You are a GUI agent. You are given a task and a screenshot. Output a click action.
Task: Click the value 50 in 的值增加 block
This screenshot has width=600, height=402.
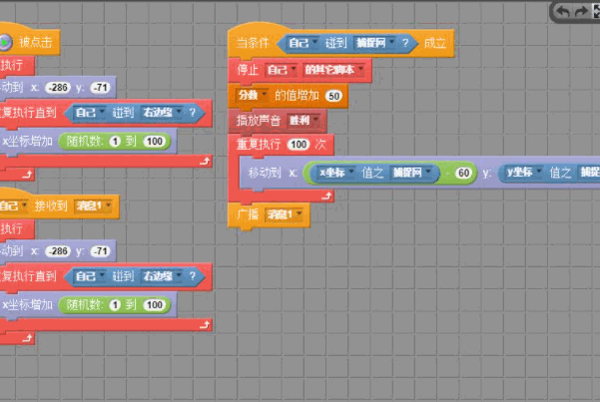click(334, 96)
